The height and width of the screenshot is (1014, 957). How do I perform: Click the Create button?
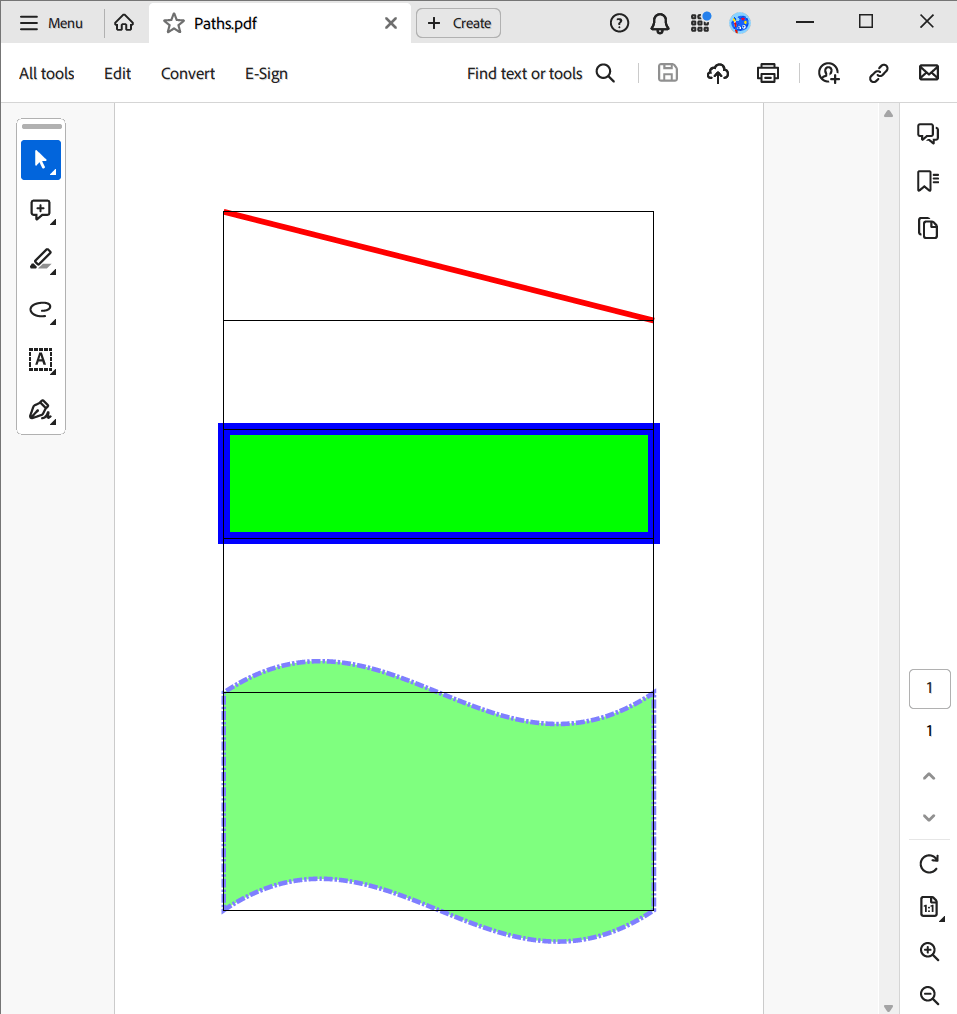458,23
